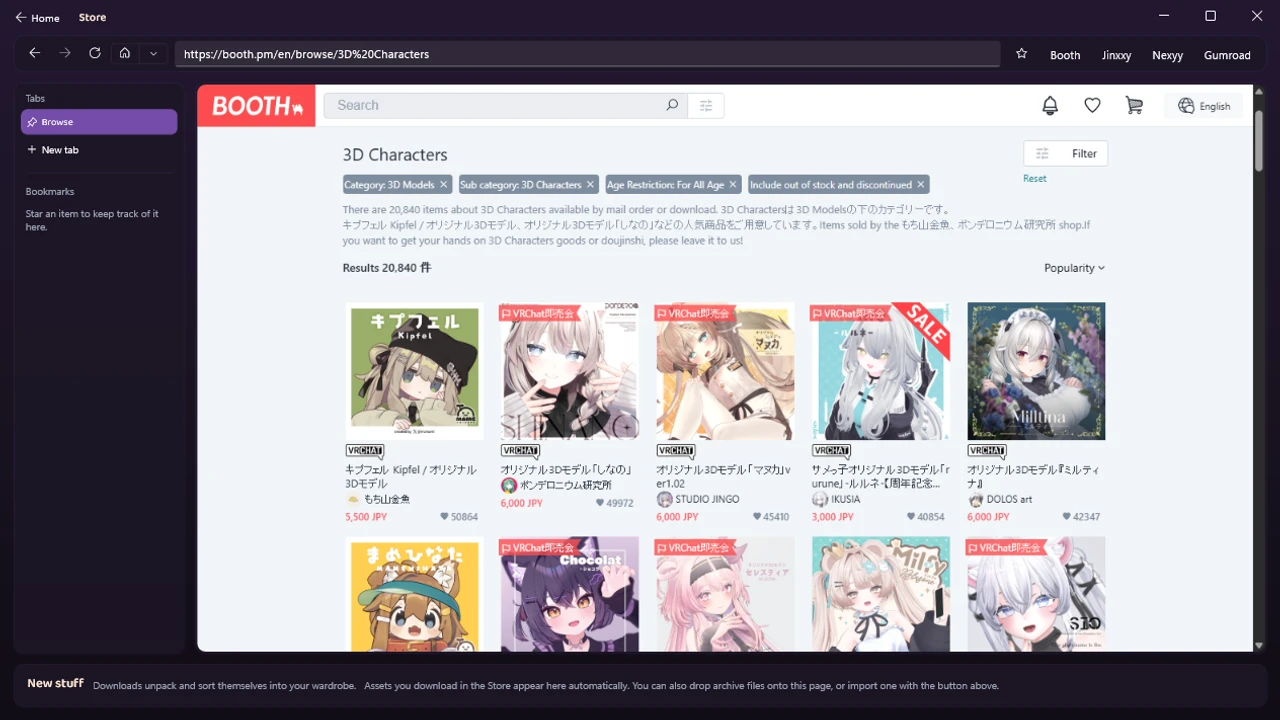The image size is (1280, 720).
Task: Open the Jinxxy shortcut
Action: (x=1116, y=55)
